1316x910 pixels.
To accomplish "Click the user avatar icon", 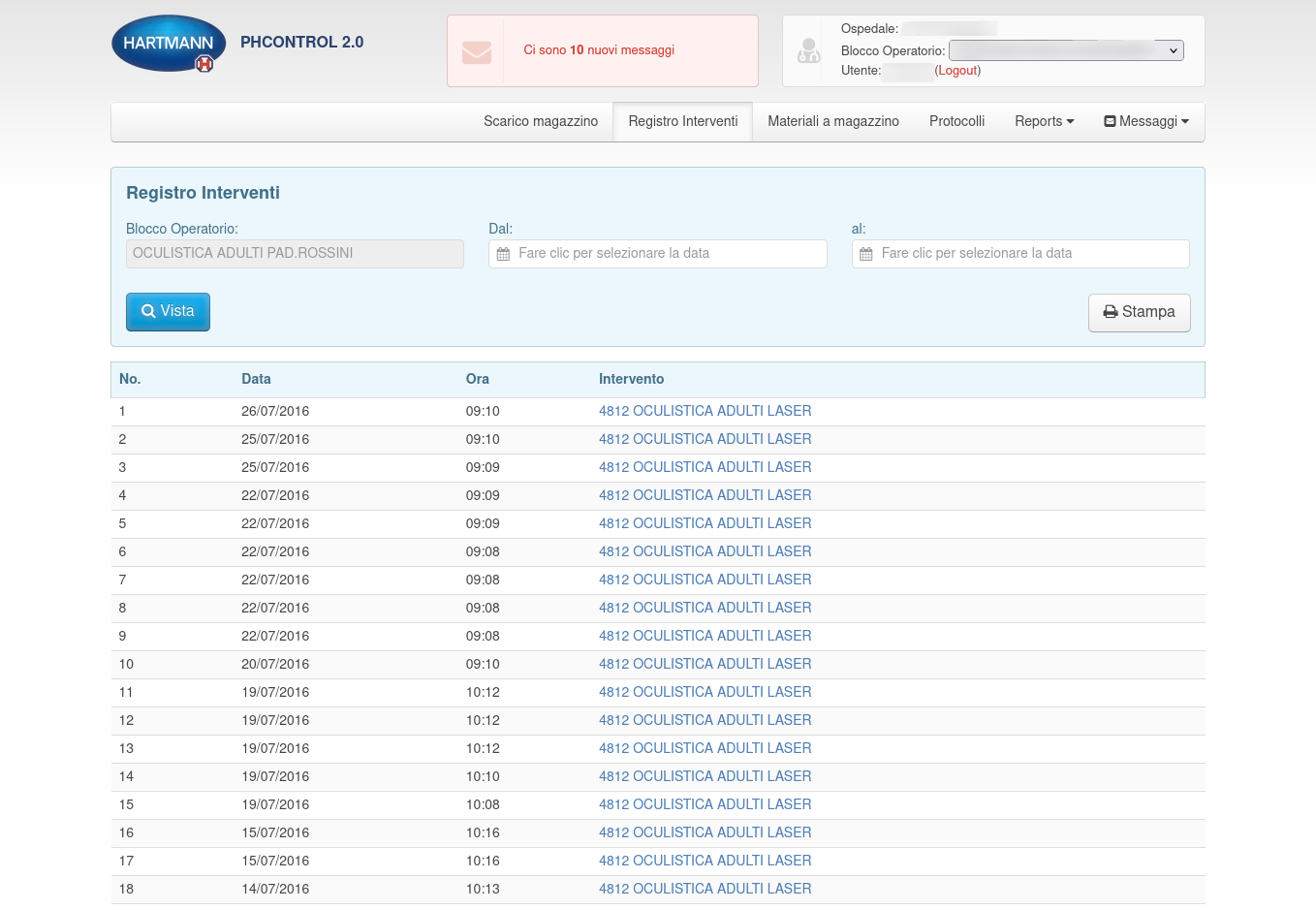I will pyautogui.click(x=808, y=51).
